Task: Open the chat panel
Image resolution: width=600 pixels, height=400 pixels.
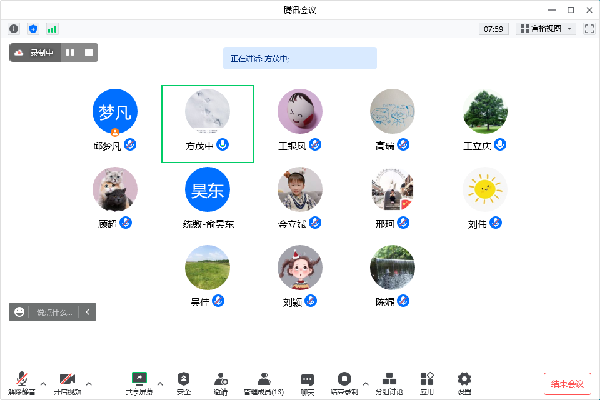Action: click(x=307, y=380)
